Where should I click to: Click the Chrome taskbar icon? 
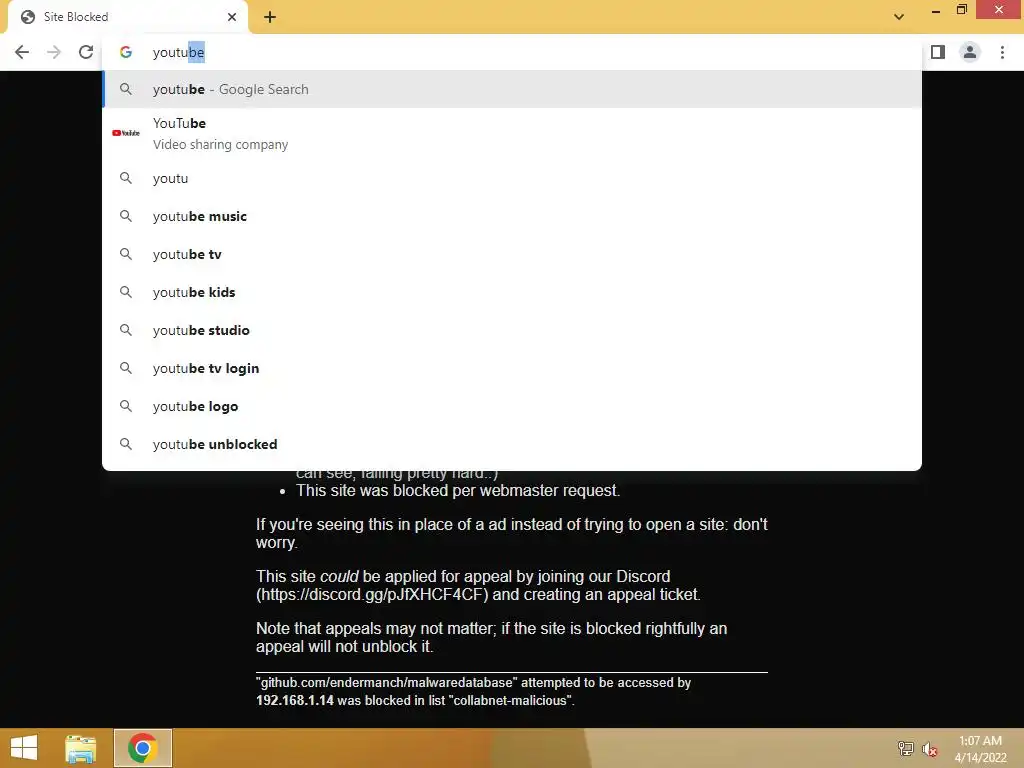[x=143, y=748]
